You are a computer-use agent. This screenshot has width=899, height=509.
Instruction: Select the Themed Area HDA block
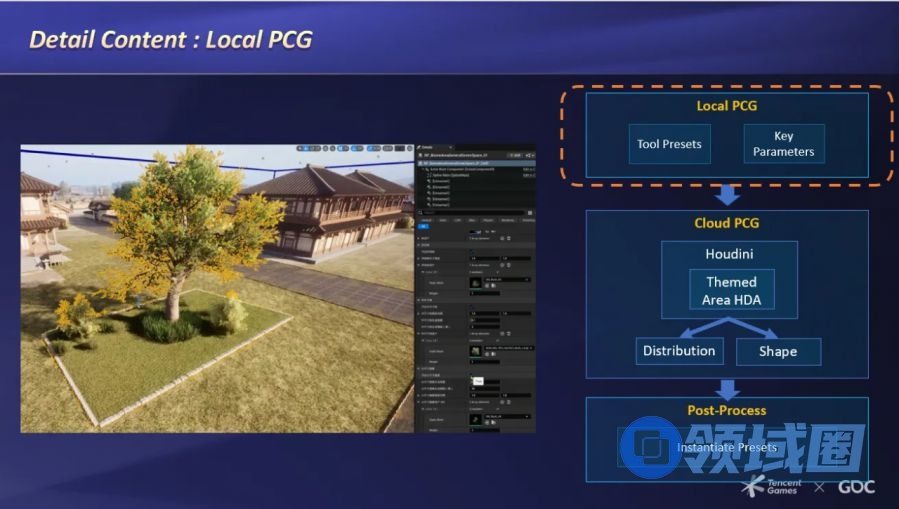point(731,291)
